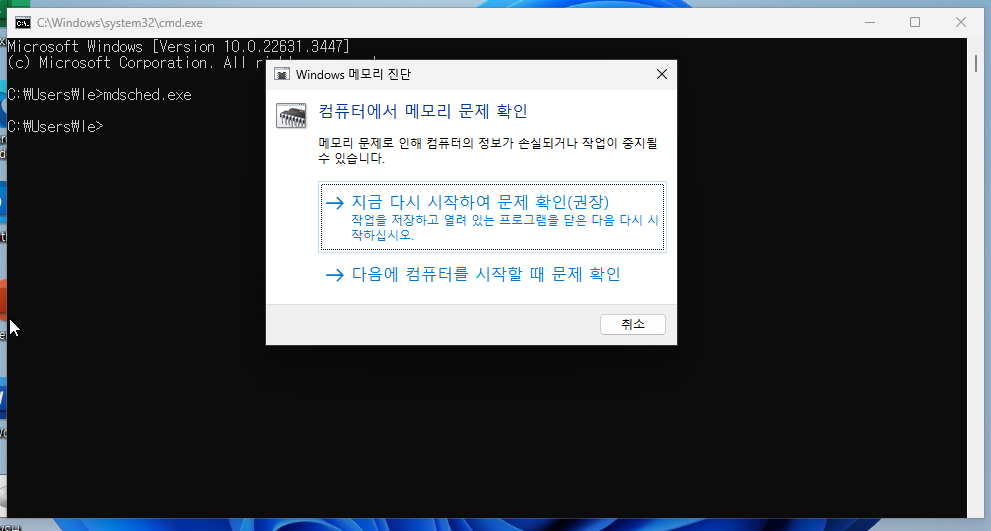This screenshot has width=991, height=531.
Task: Minimize the cmd.exe window
Action: pos(870,22)
